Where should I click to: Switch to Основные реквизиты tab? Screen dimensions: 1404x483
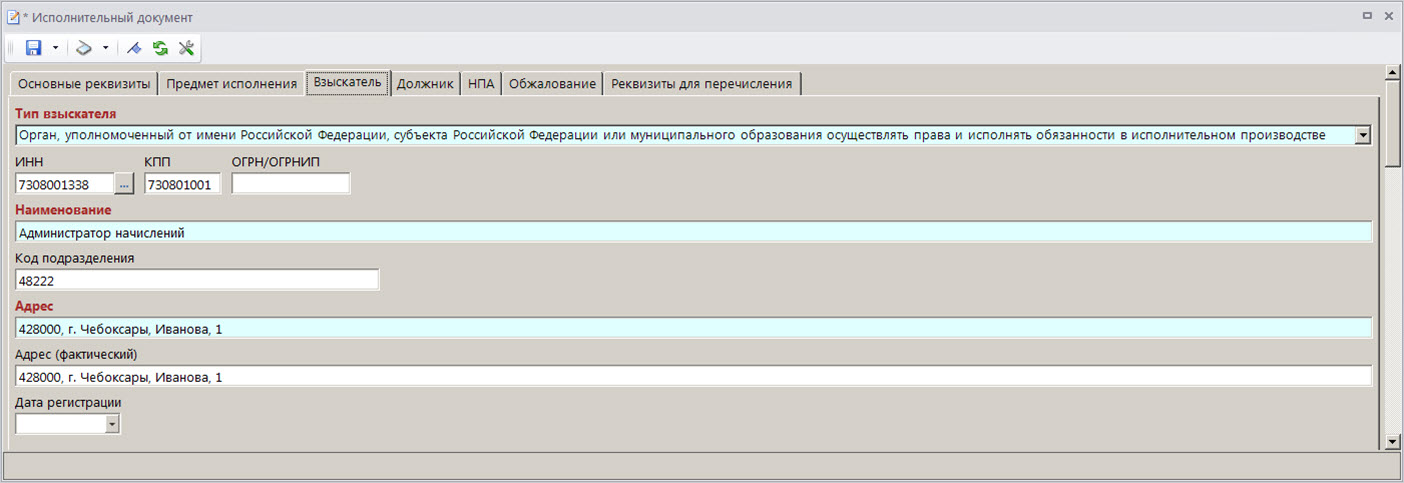point(84,84)
